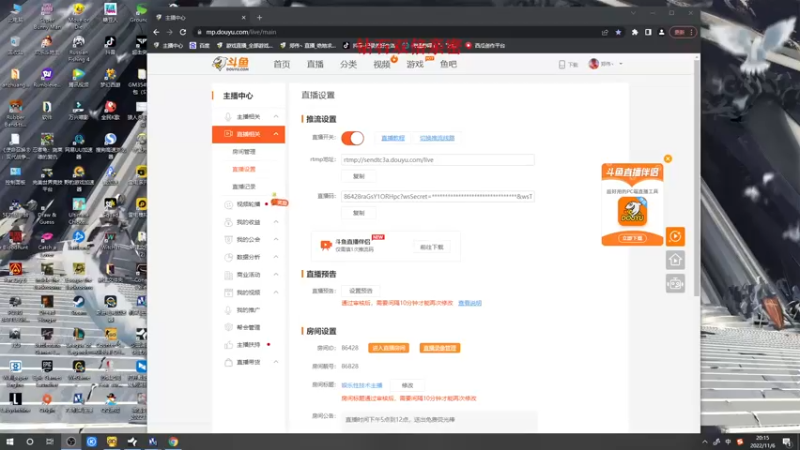Collapse the highlighted orange sidebar section chevron
The image size is (800, 450).
coord(276,134)
